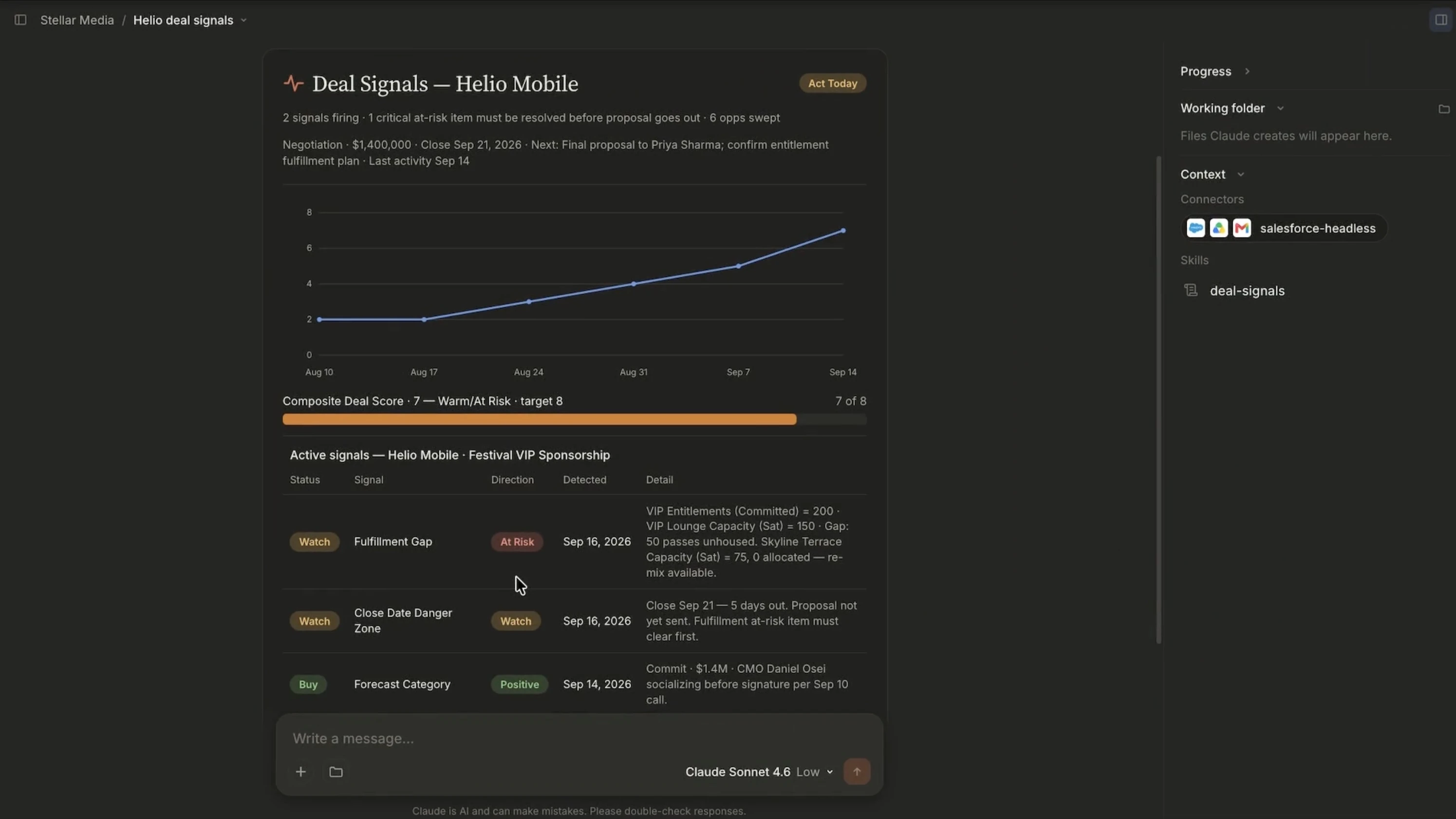Click Sep 16, 2026 in Close Date Danger Zone row
The image size is (1456, 819).
tap(597, 621)
